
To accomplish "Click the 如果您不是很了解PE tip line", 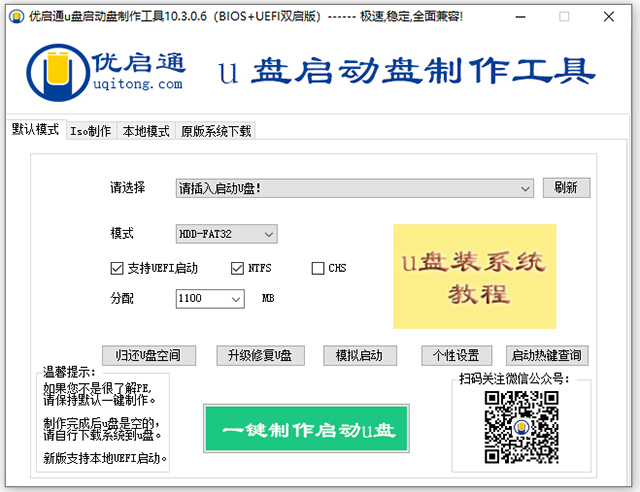I will 98,388.
